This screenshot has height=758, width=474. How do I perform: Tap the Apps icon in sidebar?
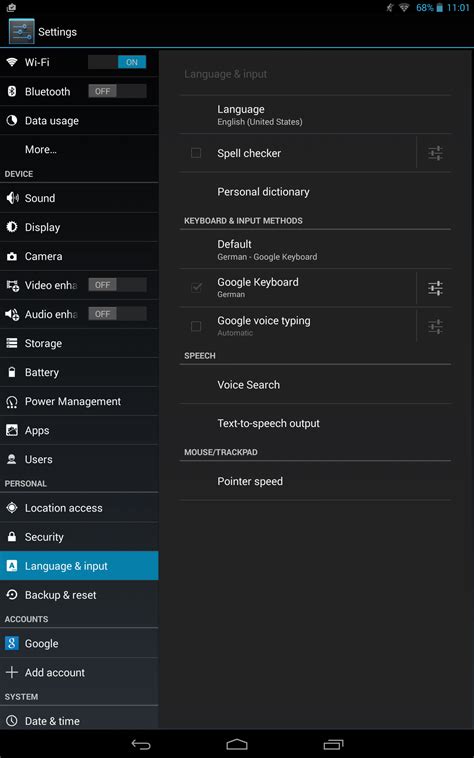[x=12, y=430]
